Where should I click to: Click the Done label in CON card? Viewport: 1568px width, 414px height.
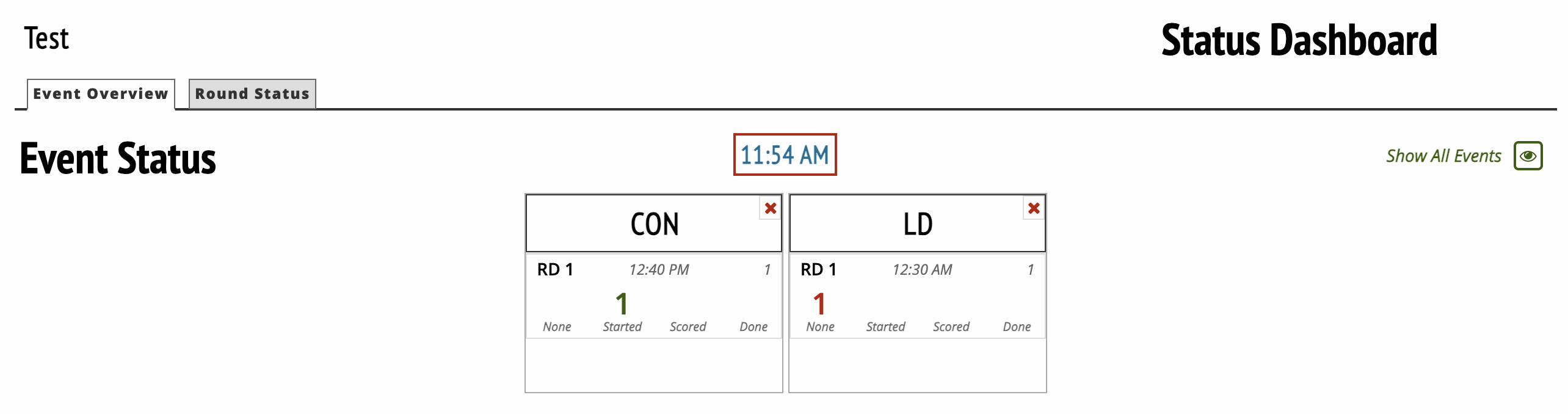pos(753,327)
